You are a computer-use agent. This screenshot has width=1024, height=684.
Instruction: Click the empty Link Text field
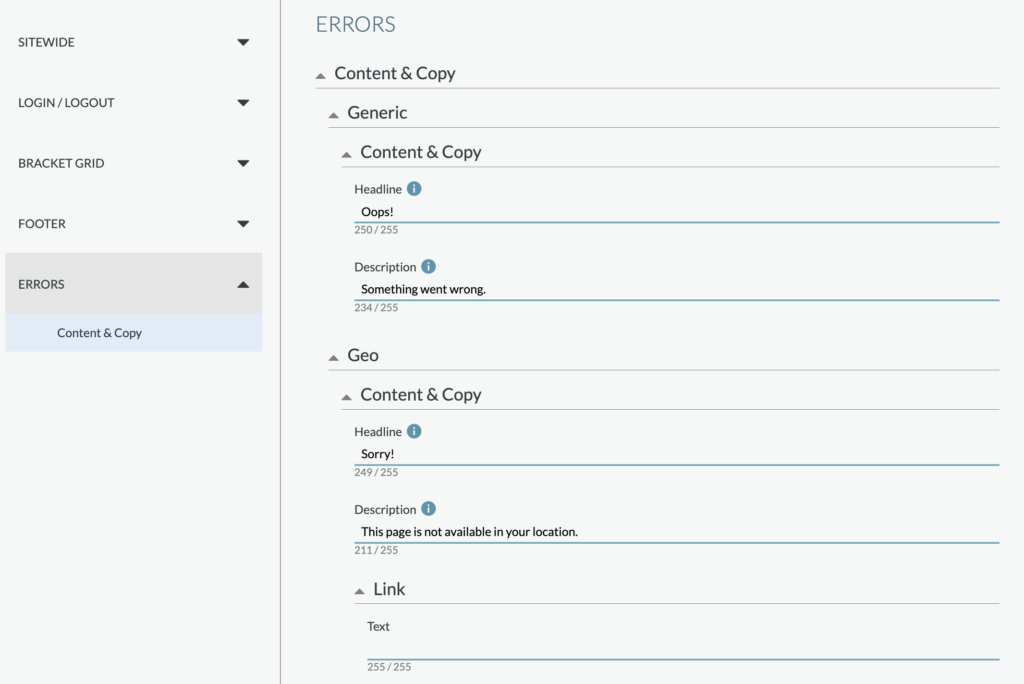[x=682, y=648]
